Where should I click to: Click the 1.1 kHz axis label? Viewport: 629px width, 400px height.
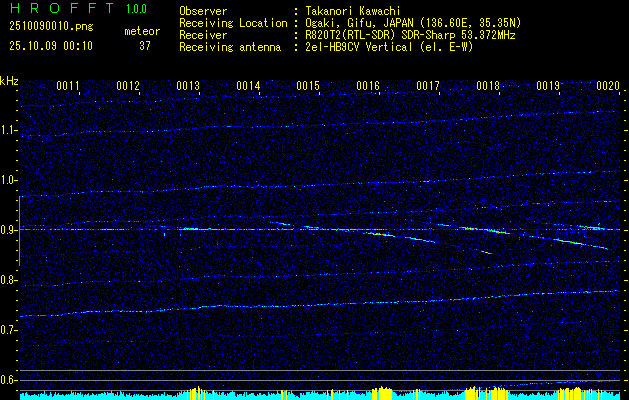pos(9,130)
